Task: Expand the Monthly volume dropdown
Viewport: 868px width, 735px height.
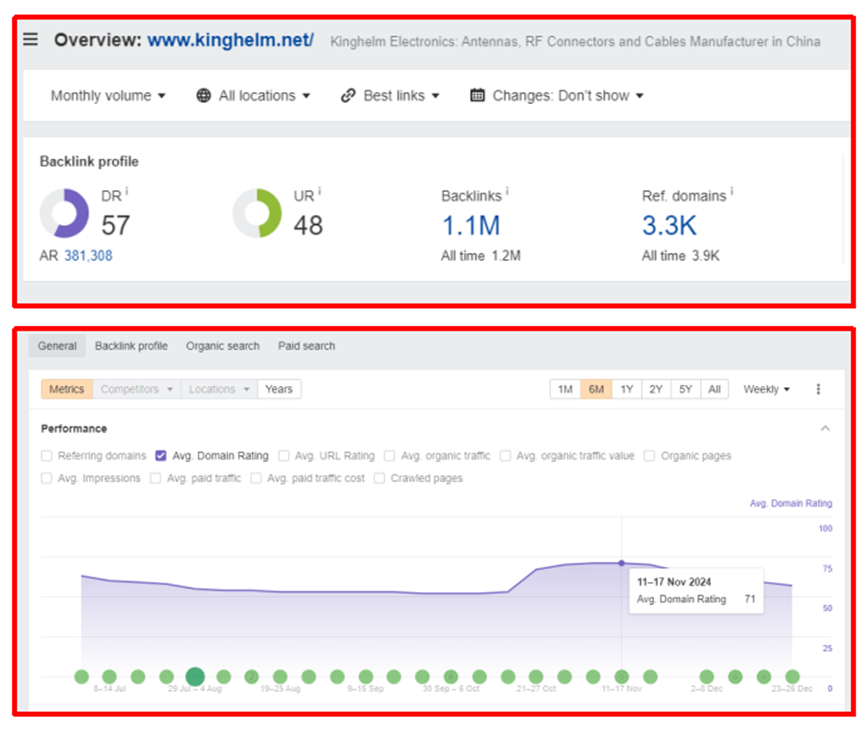Action: click(x=108, y=96)
